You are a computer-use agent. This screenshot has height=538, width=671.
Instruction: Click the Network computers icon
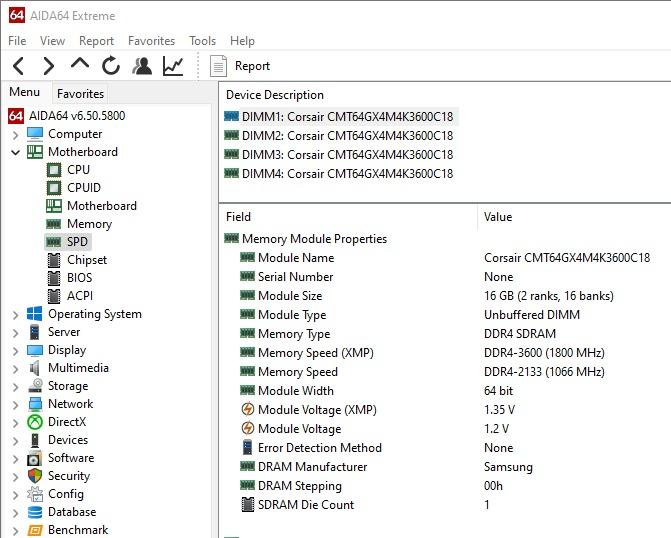click(x=35, y=404)
